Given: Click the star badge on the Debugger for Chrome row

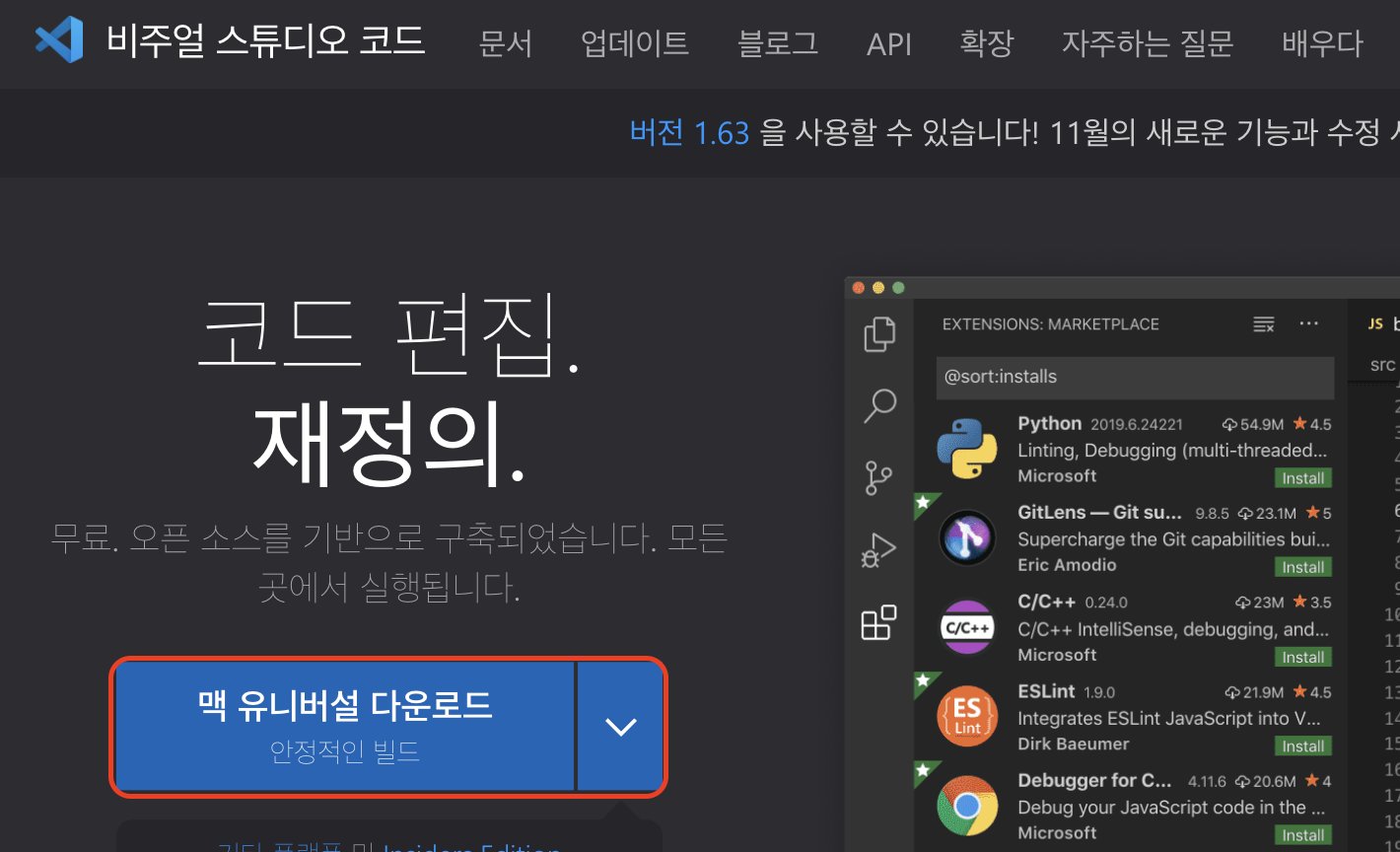Looking at the screenshot, I should coord(924,770).
